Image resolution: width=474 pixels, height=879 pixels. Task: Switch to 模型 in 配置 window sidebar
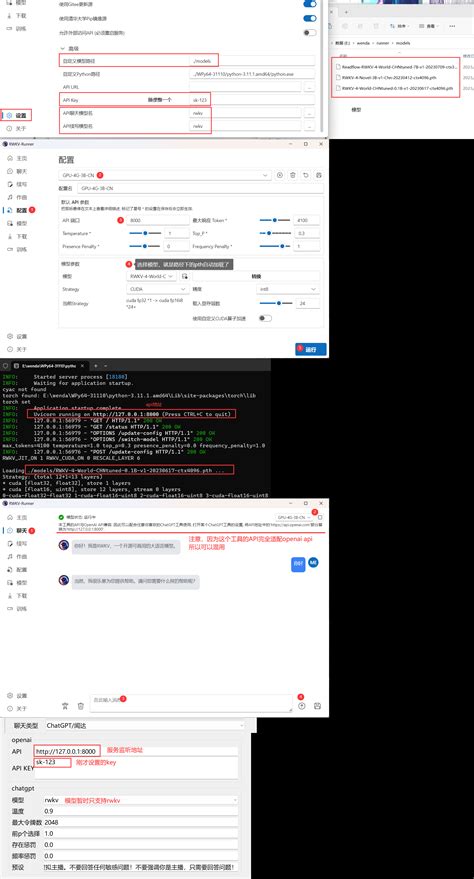pos(17,223)
